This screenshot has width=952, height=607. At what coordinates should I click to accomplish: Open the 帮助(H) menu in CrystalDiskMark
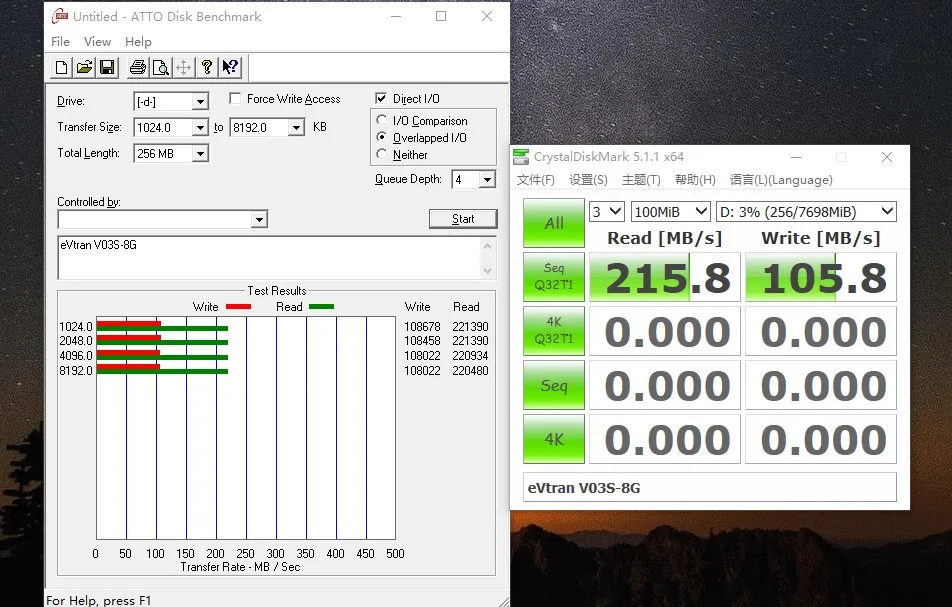695,180
